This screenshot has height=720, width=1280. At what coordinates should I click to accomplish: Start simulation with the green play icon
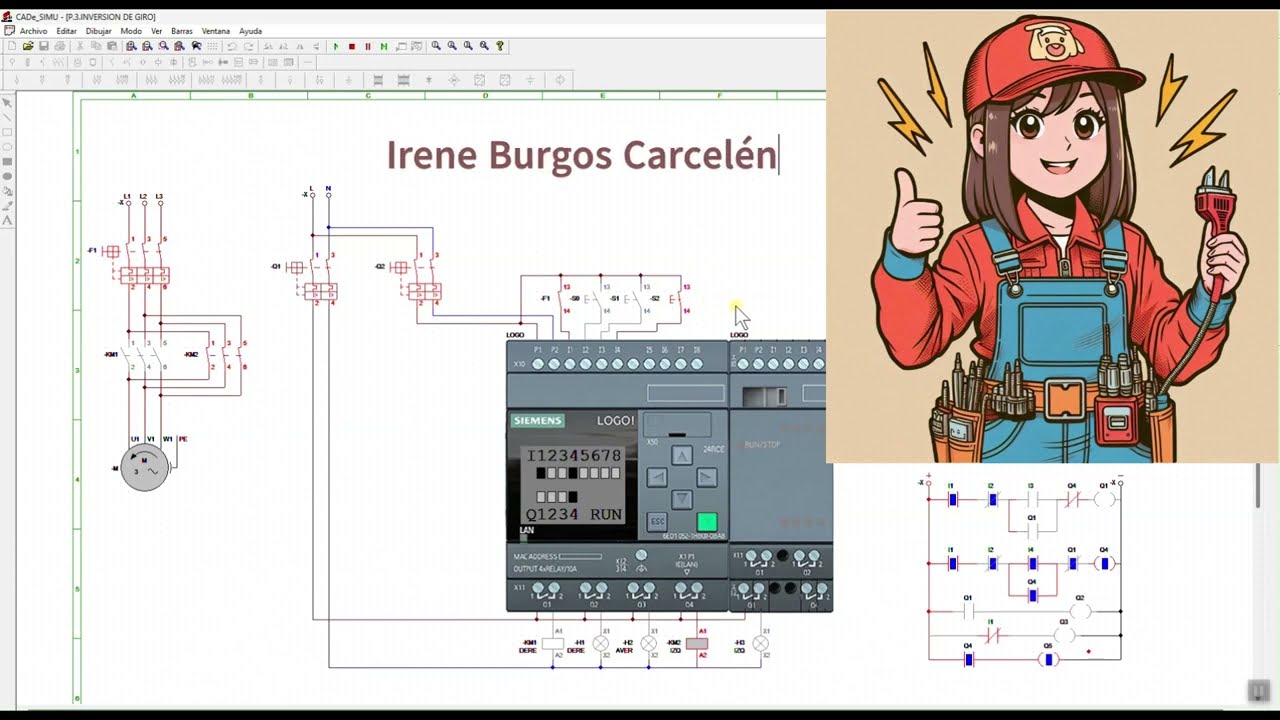[336, 46]
